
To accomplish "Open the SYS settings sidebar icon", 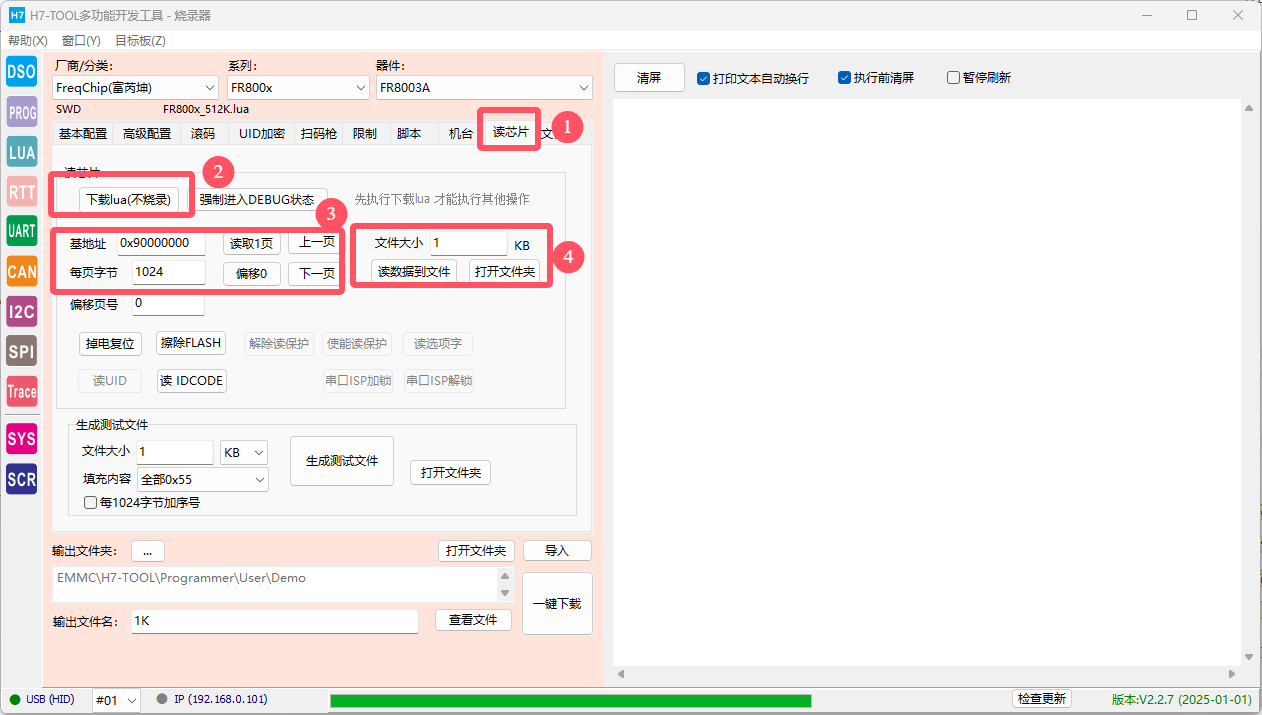I will 21,438.
